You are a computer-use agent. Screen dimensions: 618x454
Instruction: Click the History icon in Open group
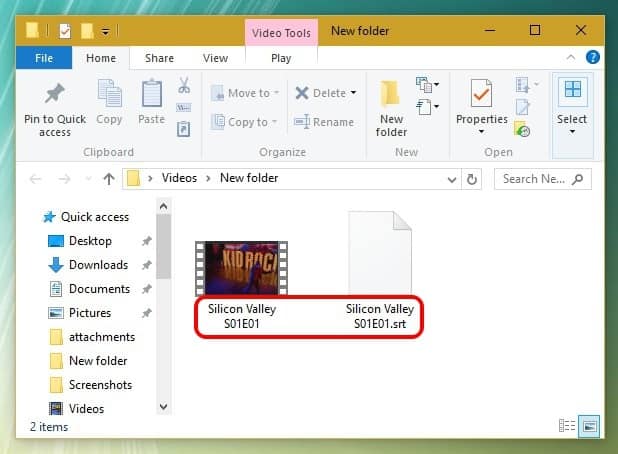[x=522, y=129]
